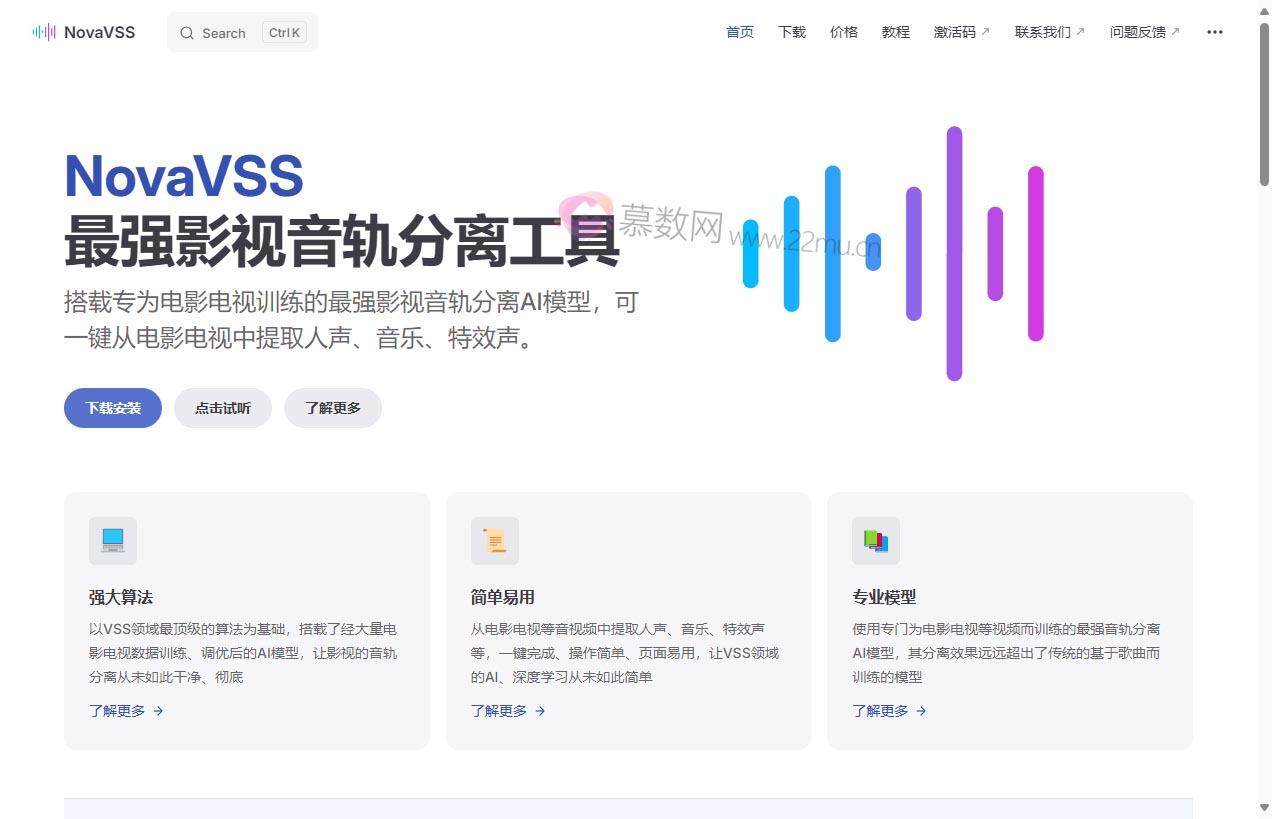Viewport: 1272px width, 819px height.
Task: Click inside the Search input field
Action: pyautogui.click(x=230, y=33)
